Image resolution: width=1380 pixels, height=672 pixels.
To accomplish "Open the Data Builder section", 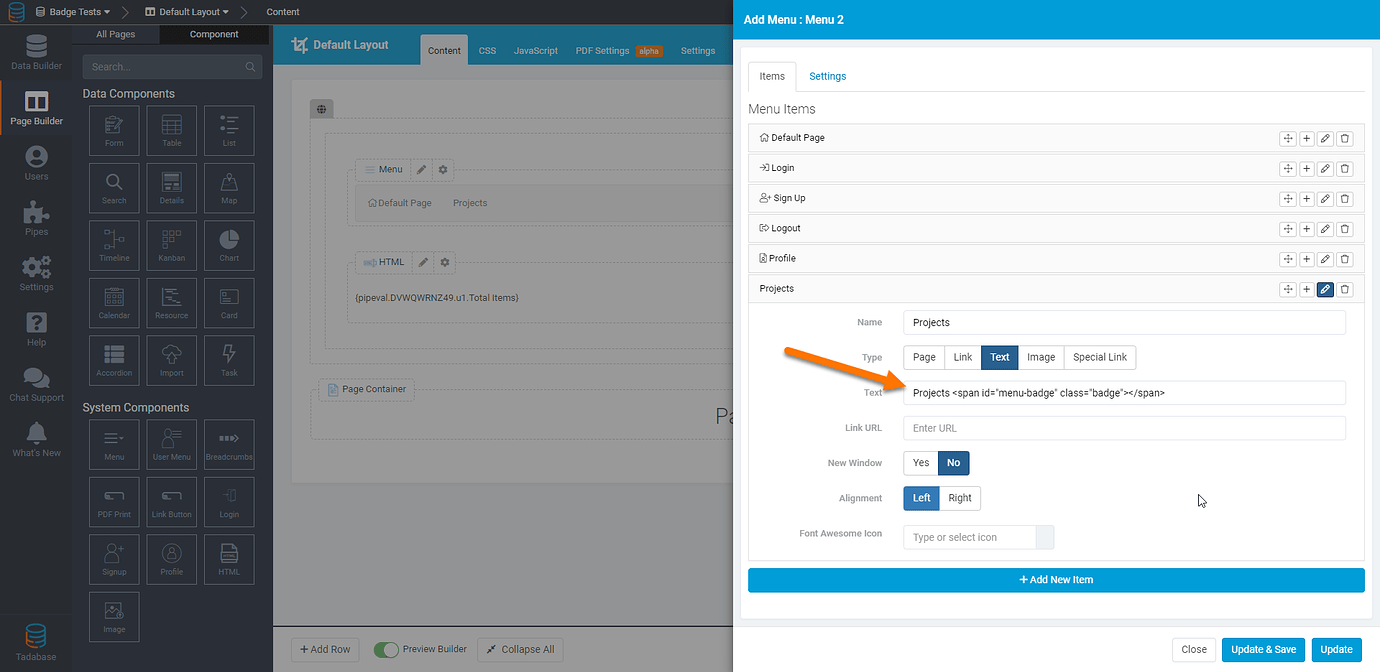I will pyautogui.click(x=36, y=50).
